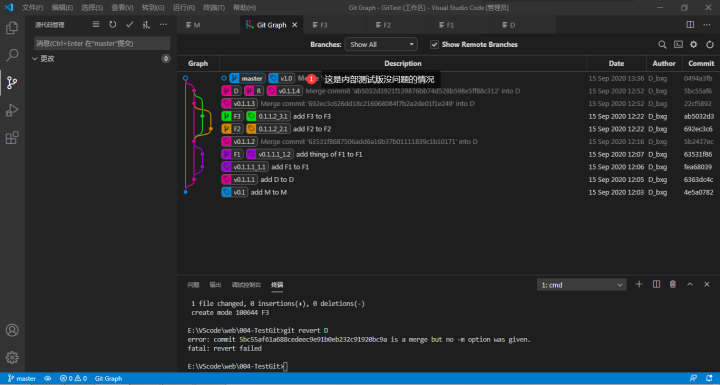Screen dimensions: 720x385
Task: Switch to the 问题 panel tab
Action: 193,285
